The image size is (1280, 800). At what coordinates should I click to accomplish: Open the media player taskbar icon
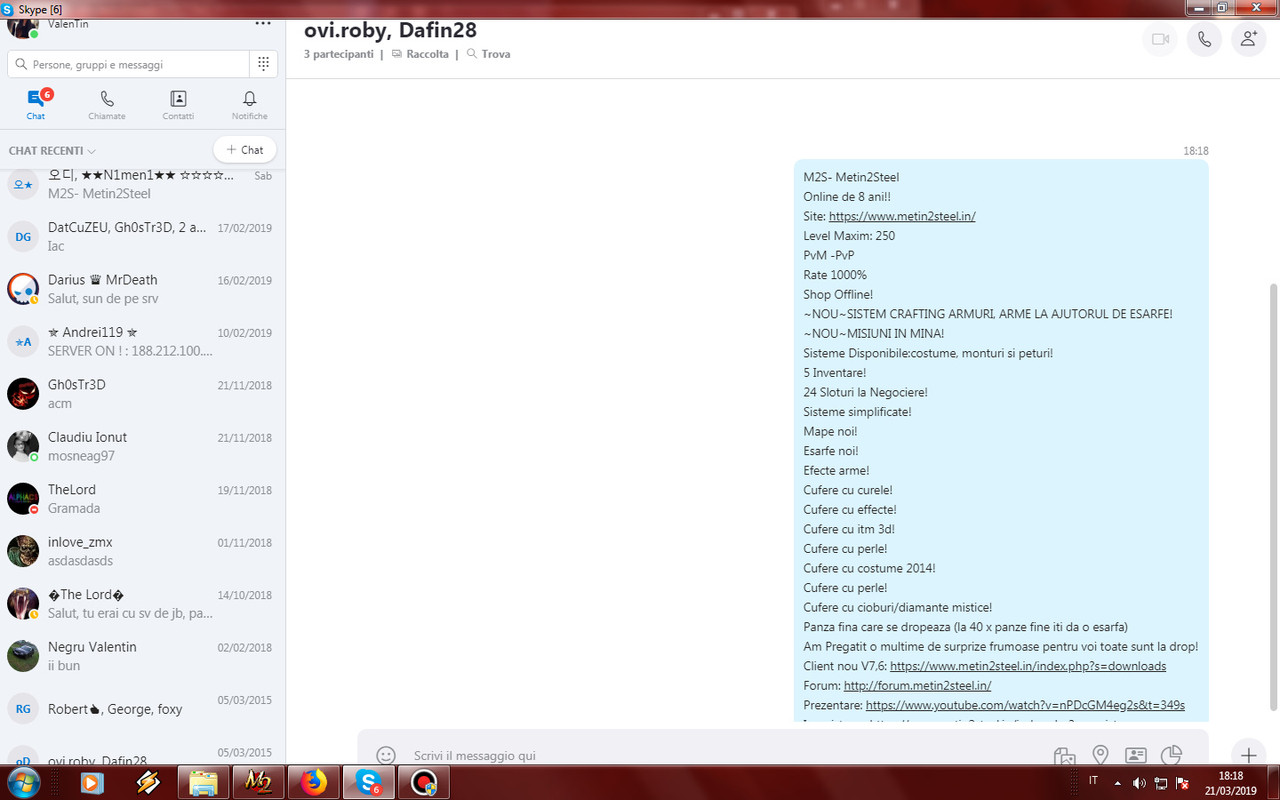(91, 782)
